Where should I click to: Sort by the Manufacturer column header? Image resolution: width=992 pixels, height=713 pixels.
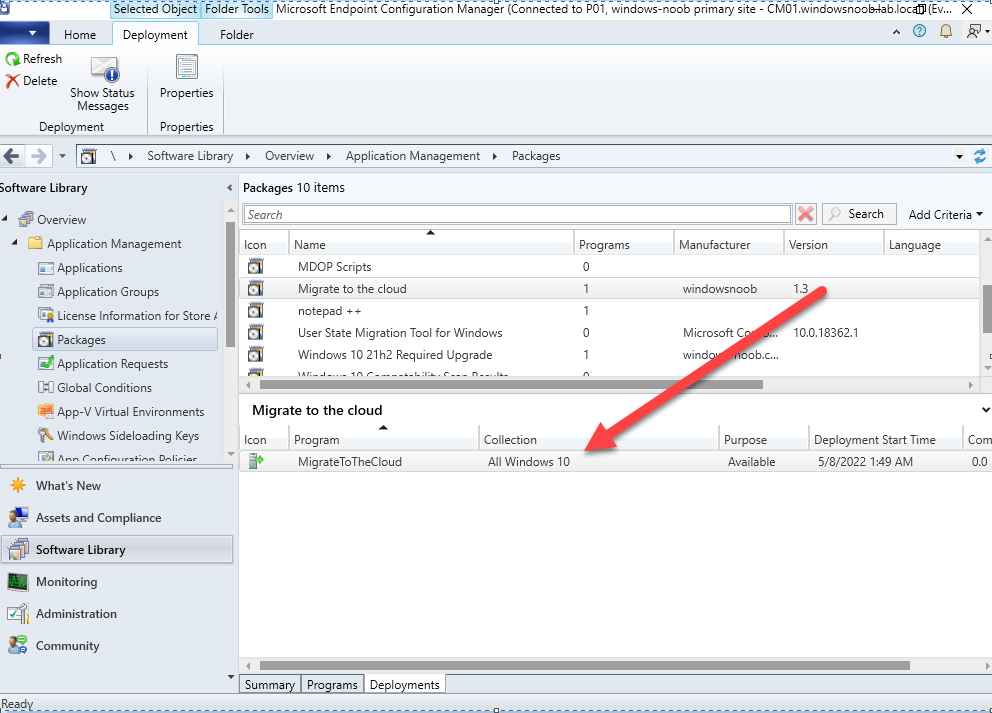coord(728,244)
